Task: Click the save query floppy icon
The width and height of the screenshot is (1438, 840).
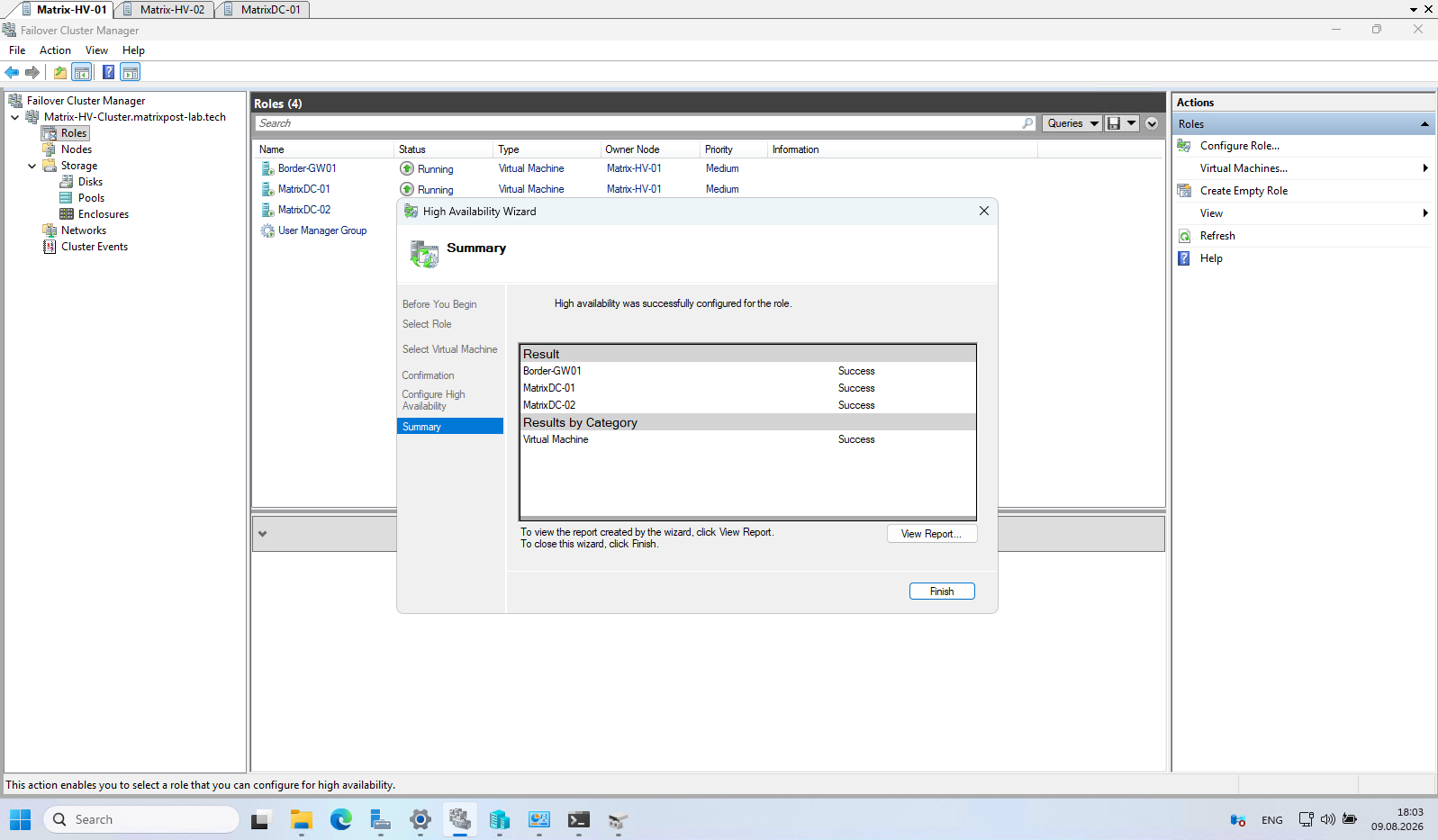Action: 1114,123
